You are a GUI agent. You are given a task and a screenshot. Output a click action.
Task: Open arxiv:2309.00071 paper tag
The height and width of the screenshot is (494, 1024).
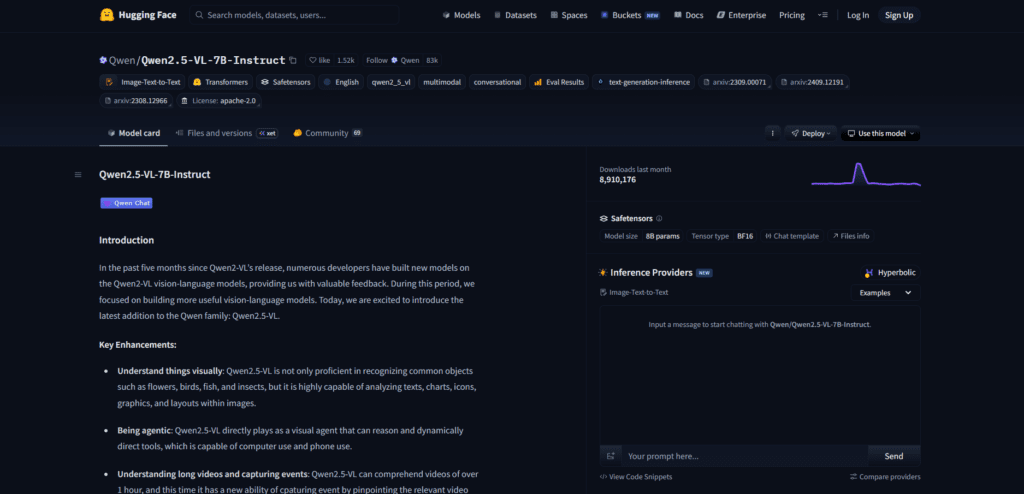[735, 82]
